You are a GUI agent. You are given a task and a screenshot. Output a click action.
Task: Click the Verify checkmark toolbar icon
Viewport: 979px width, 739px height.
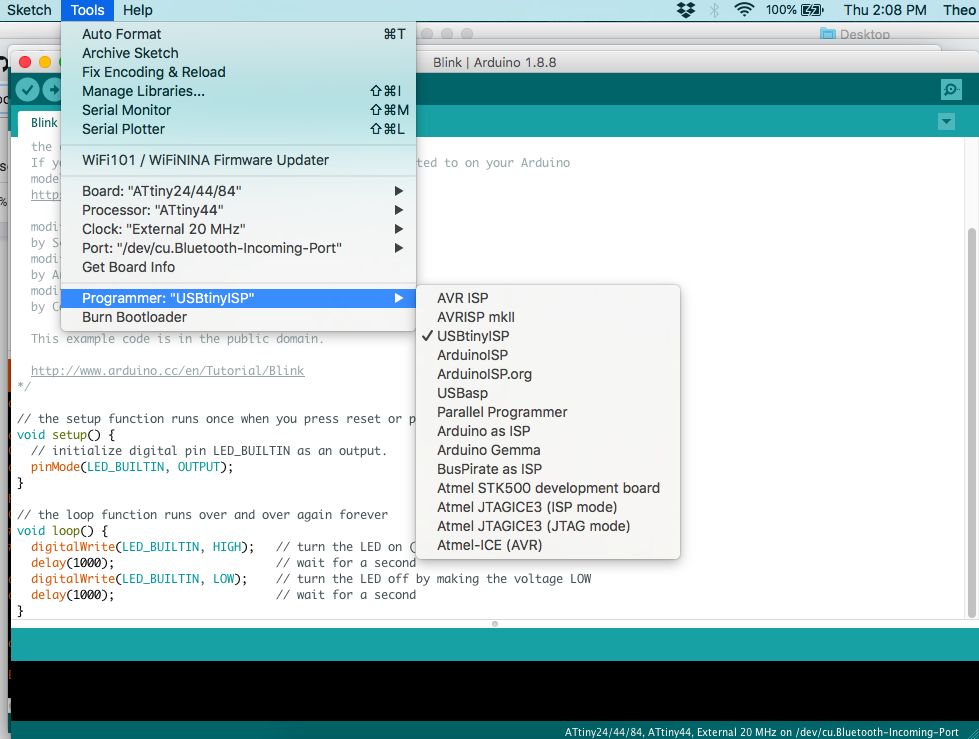[x=27, y=90]
